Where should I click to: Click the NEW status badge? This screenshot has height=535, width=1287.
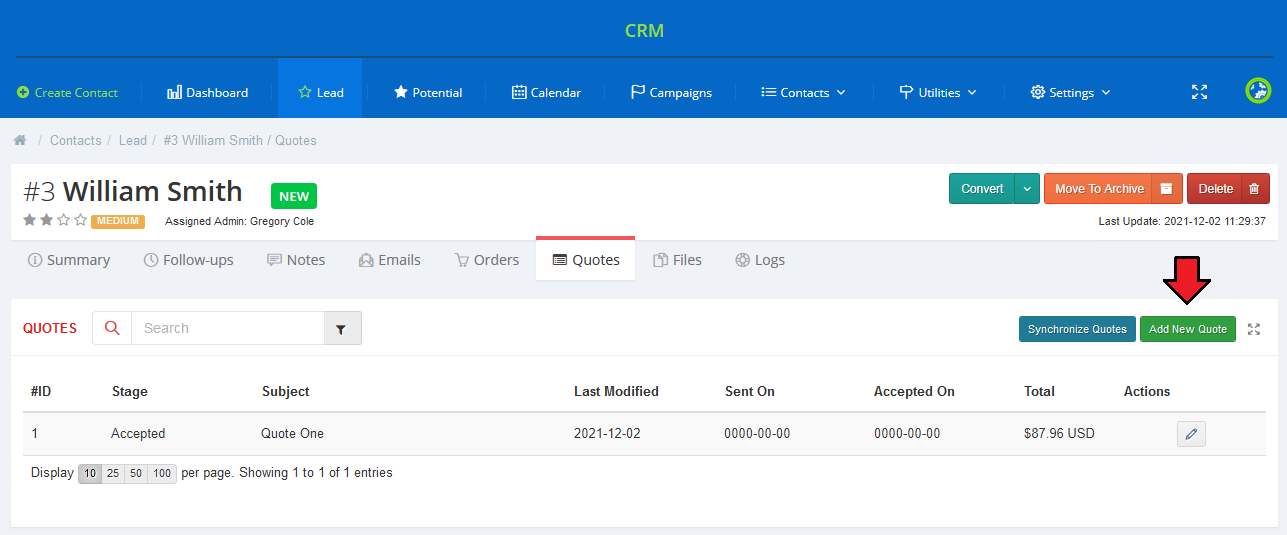294,196
